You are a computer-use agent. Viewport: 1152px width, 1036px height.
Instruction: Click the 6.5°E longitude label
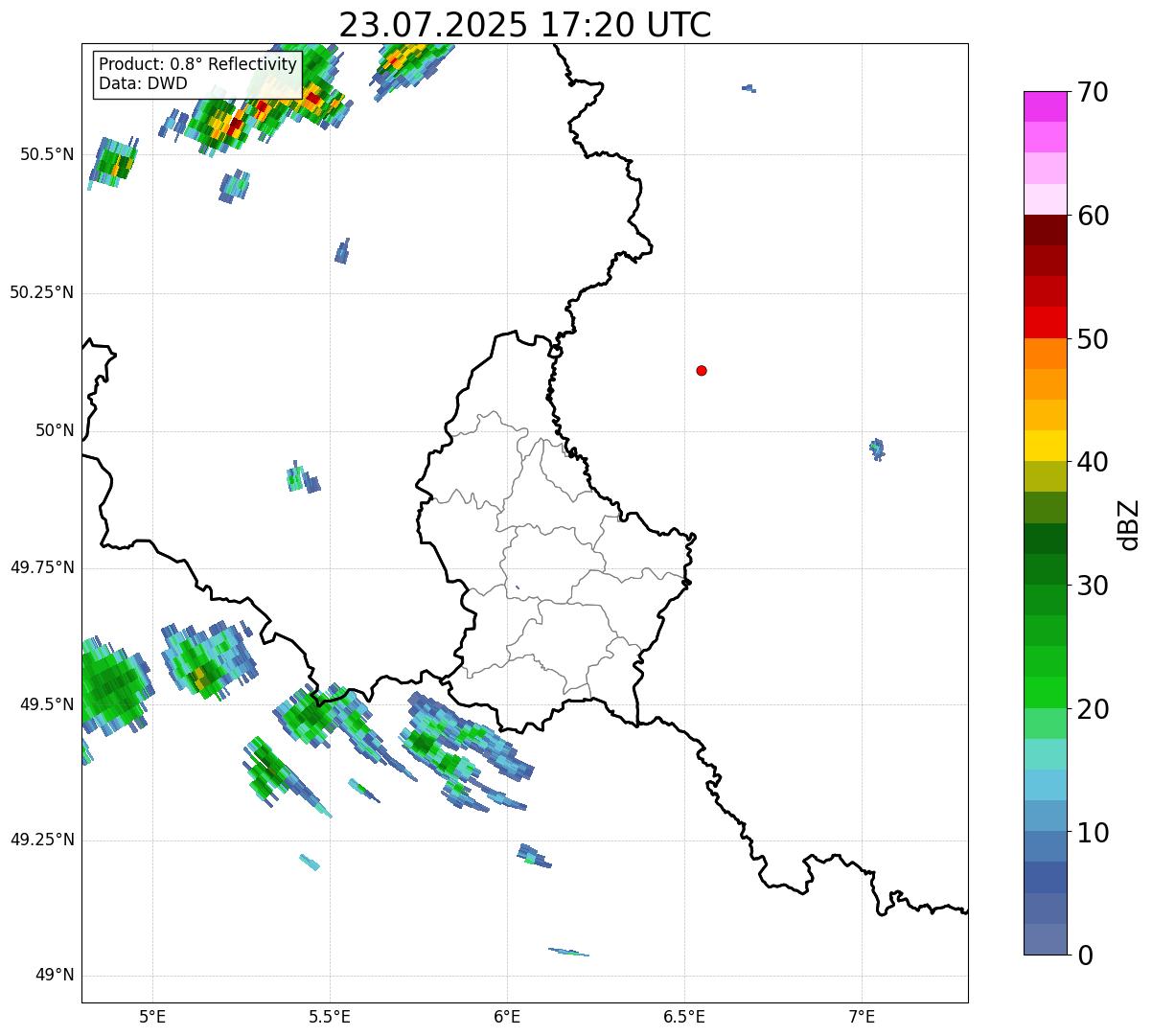[x=684, y=1016]
